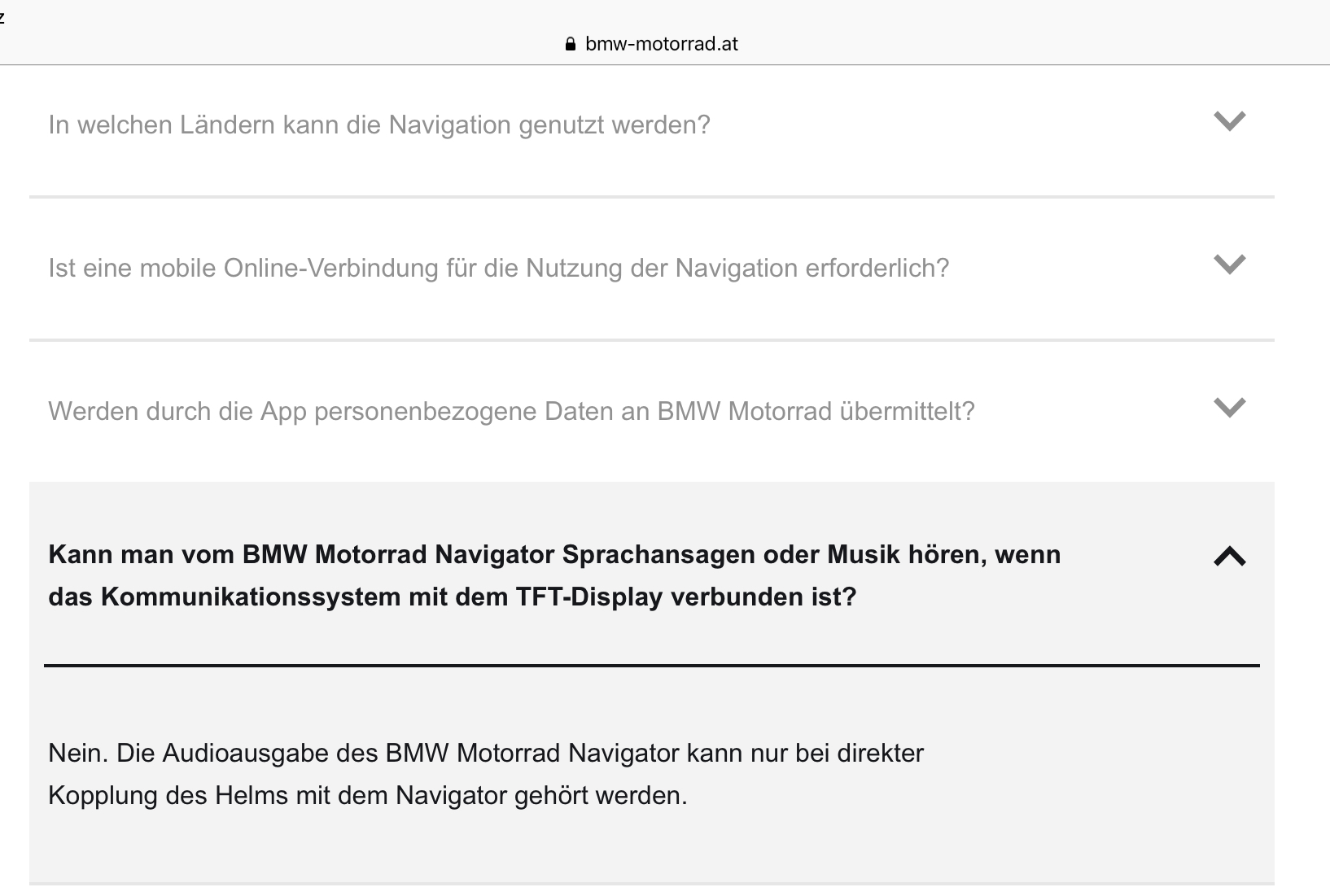Expand the personenbezogene Daten question chevron

coord(1229,408)
